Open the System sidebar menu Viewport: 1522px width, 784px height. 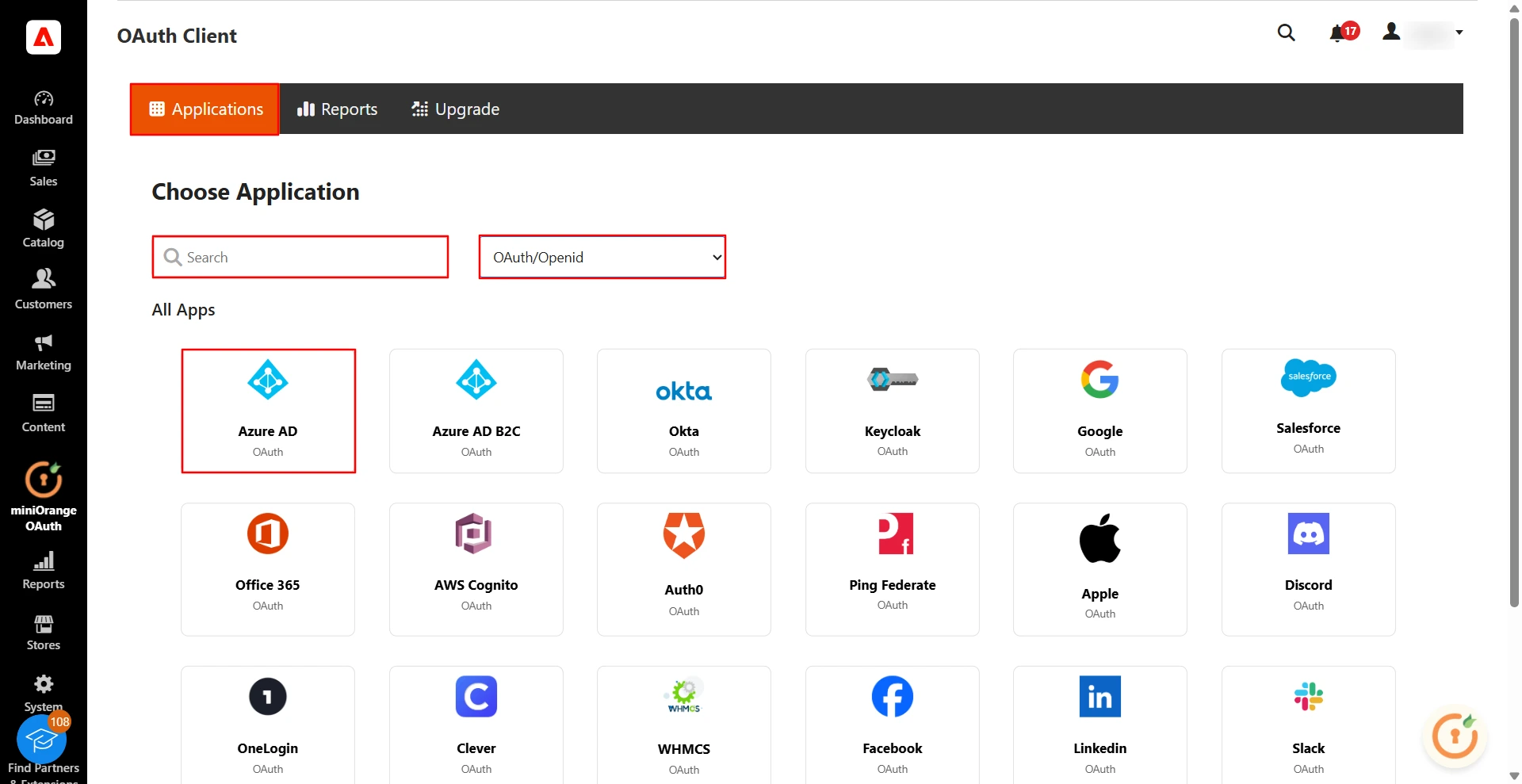pyautogui.click(x=44, y=694)
